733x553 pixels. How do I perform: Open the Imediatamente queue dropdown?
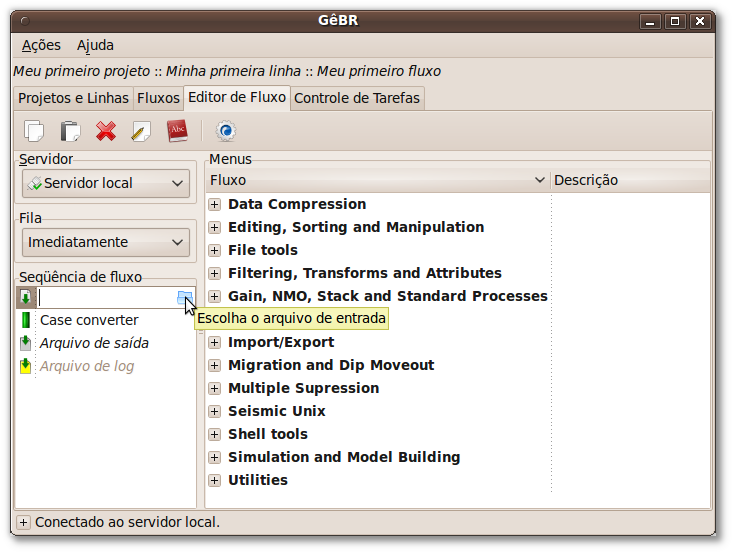coord(106,242)
